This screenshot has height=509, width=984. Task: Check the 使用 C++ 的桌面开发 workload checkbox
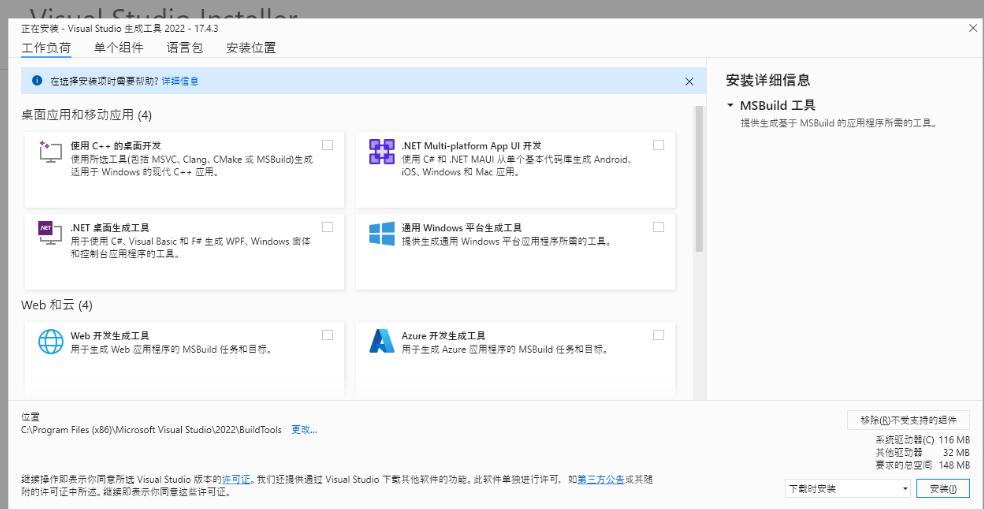click(328, 145)
